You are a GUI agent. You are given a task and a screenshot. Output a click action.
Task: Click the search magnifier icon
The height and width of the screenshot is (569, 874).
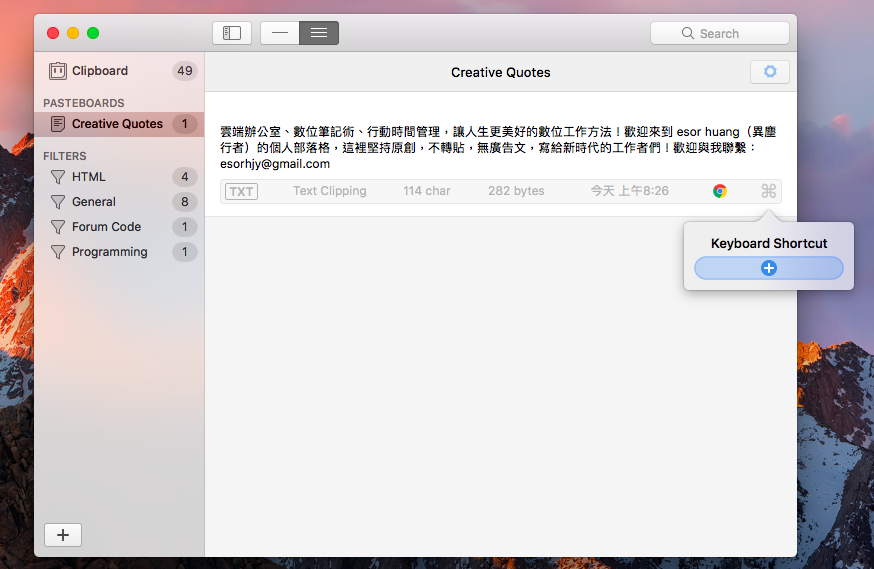point(688,33)
